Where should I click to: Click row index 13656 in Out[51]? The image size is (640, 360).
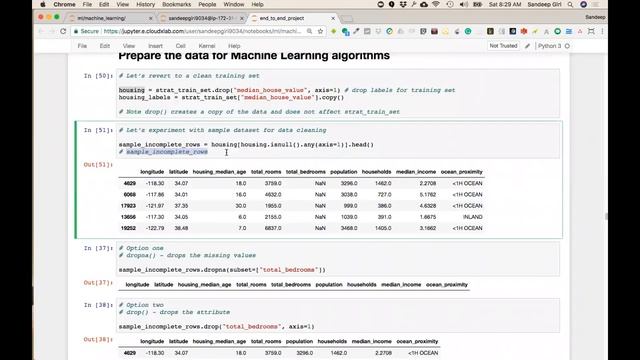[128, 217]
